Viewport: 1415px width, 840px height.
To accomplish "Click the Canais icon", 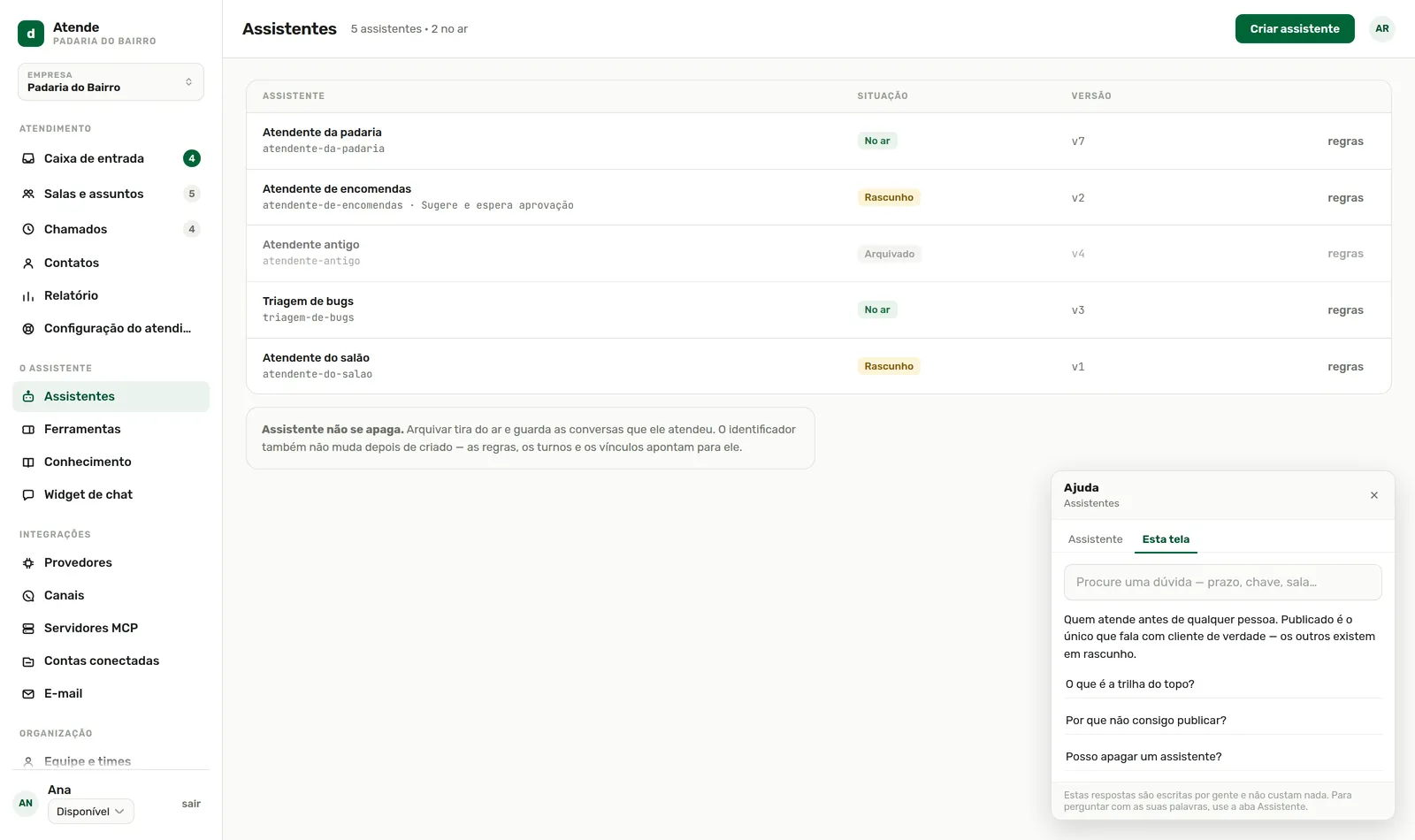I will point(28,595).
